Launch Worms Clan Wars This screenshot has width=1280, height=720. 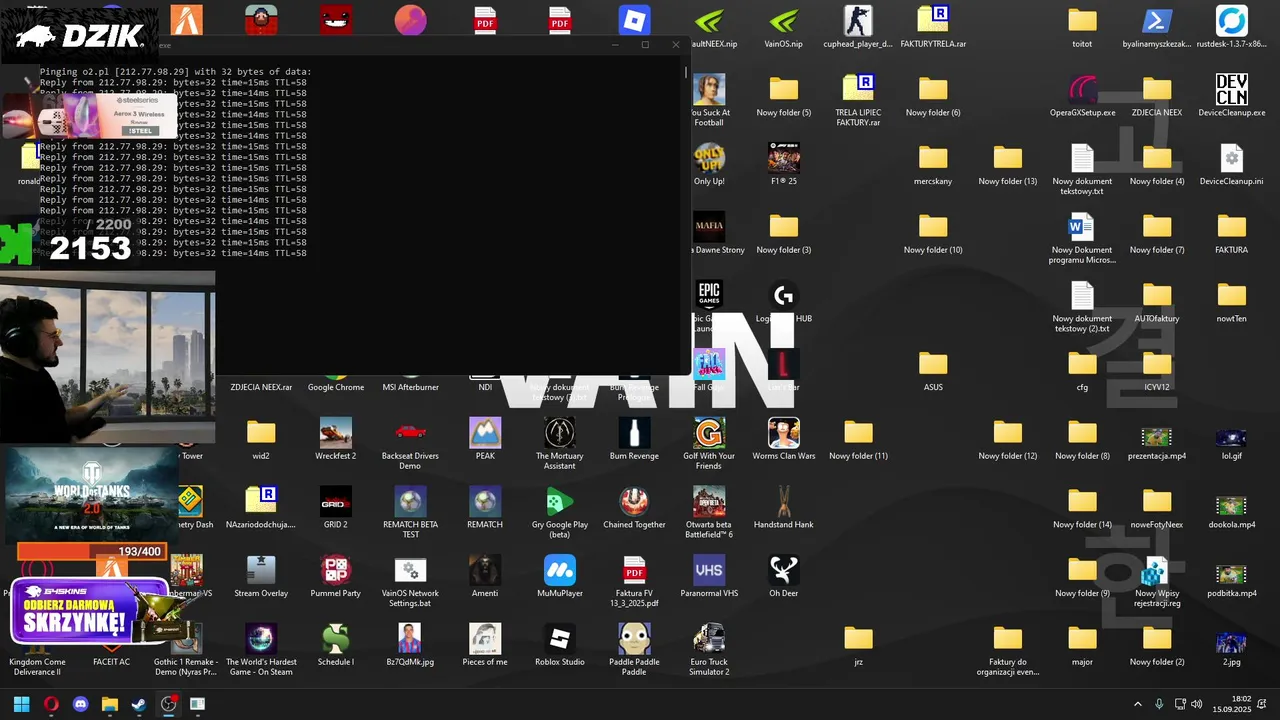pos(783,440)
